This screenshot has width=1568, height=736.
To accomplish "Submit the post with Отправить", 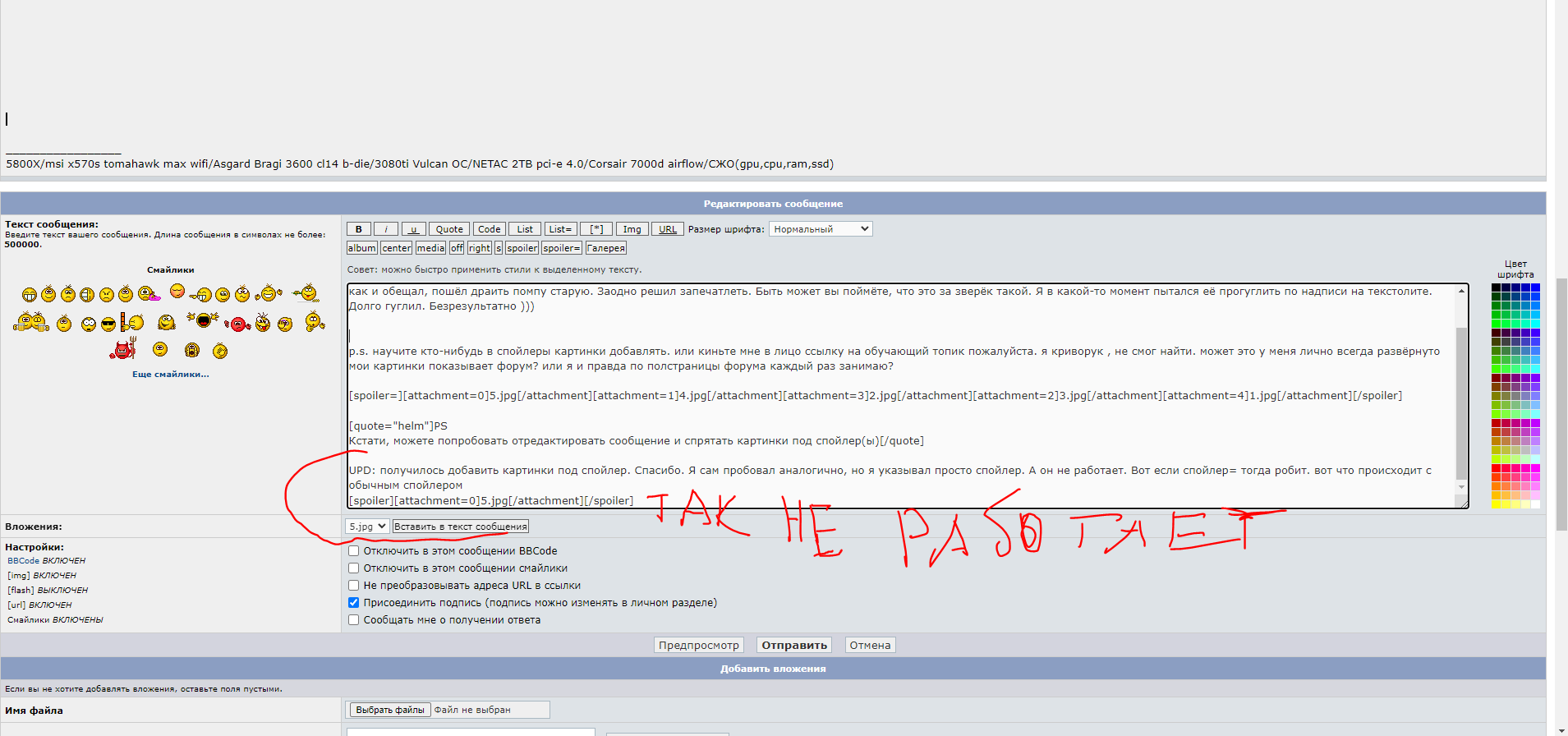I will coord(794,646).
